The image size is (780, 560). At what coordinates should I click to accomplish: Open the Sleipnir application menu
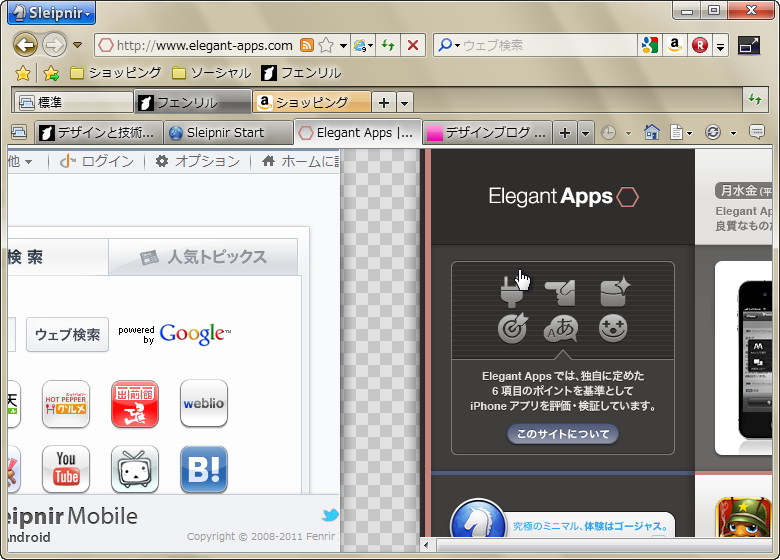pos(52,12)
